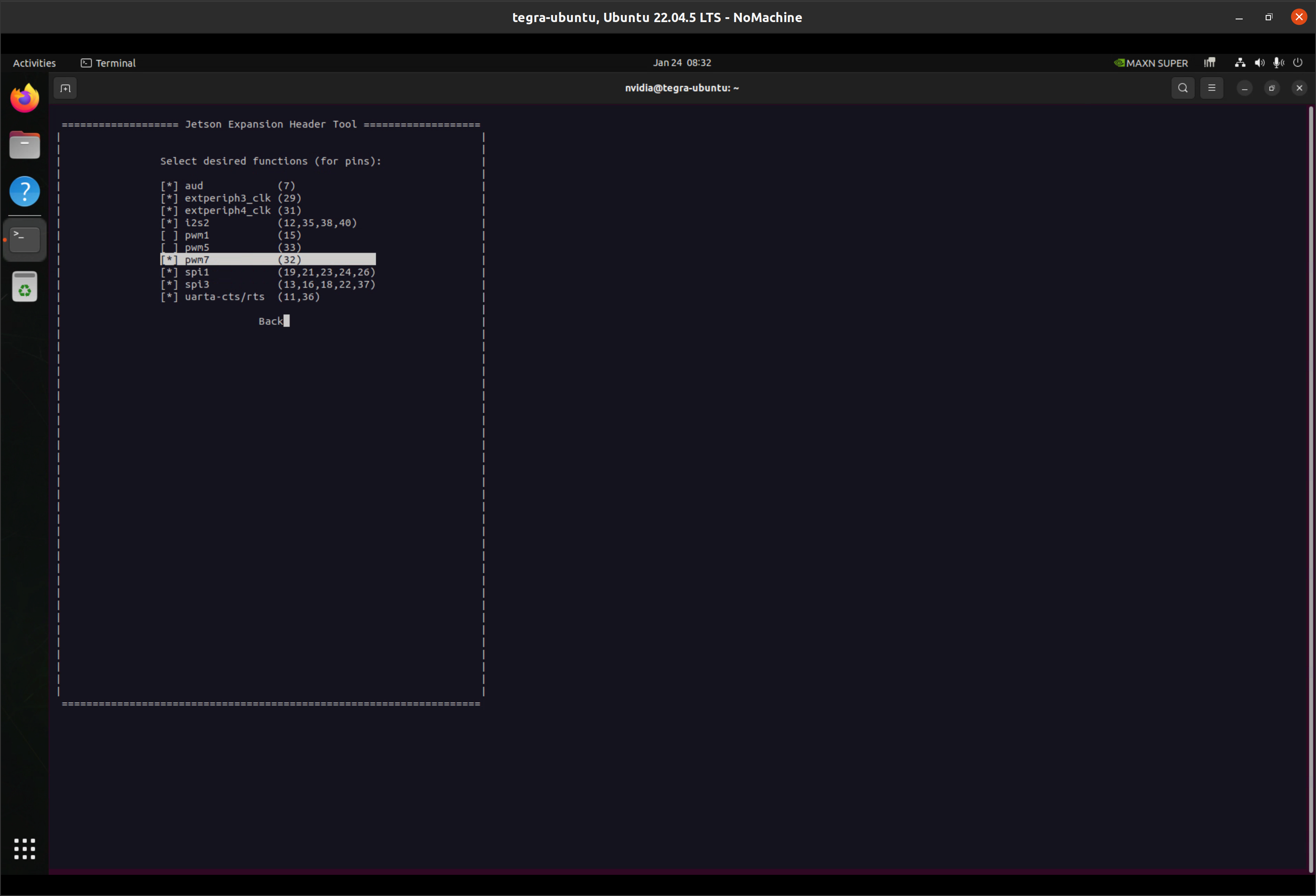Click the volume icon in top bar
Image resolution: width=1316 pixels, height=896 pixels.
[1259, 63]
